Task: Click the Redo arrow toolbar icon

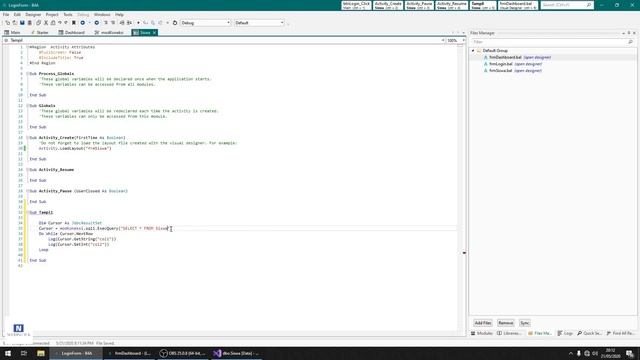Action: tap(66, 23)
